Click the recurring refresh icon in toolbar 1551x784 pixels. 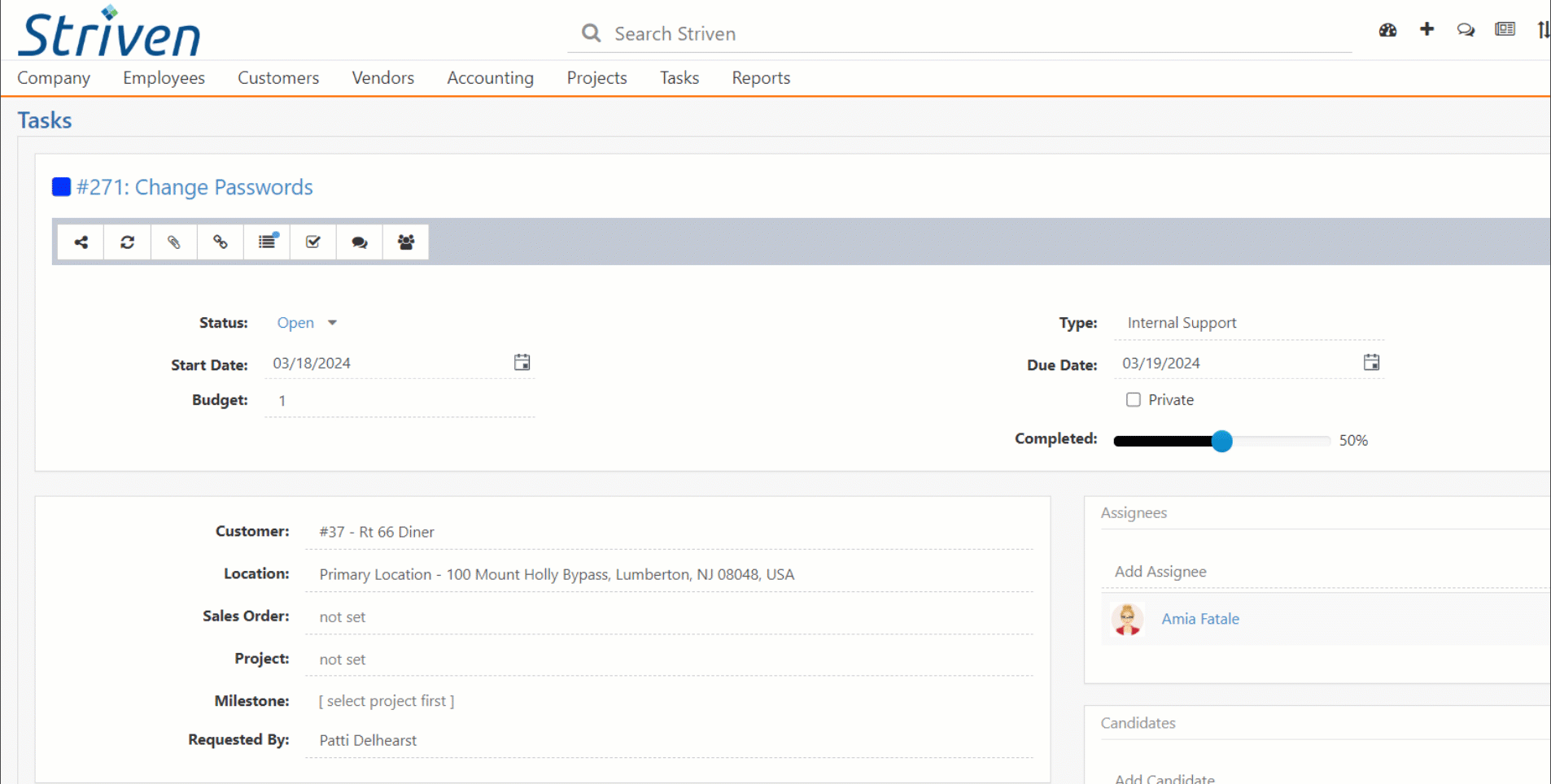tap(127, 242)
